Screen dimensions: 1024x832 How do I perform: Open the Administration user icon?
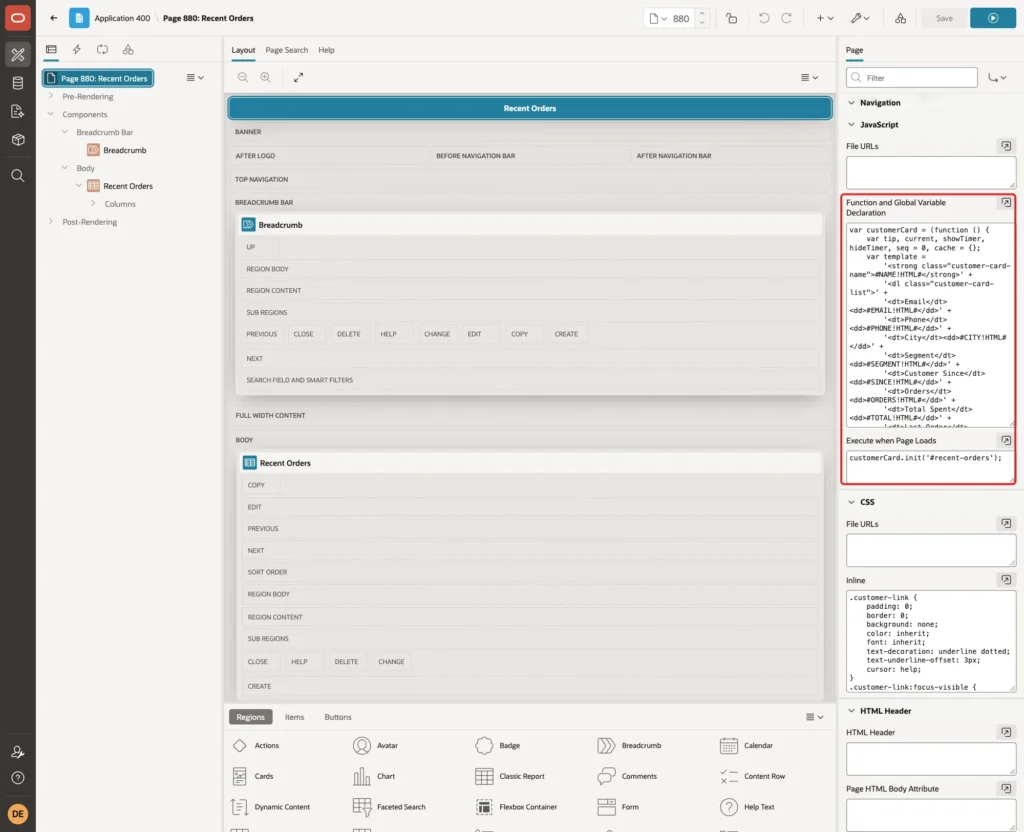click(18, 752)
